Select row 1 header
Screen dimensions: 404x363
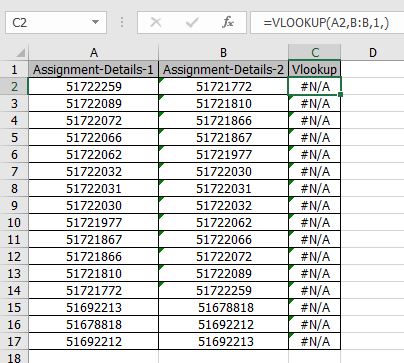(x=14, y=69)
